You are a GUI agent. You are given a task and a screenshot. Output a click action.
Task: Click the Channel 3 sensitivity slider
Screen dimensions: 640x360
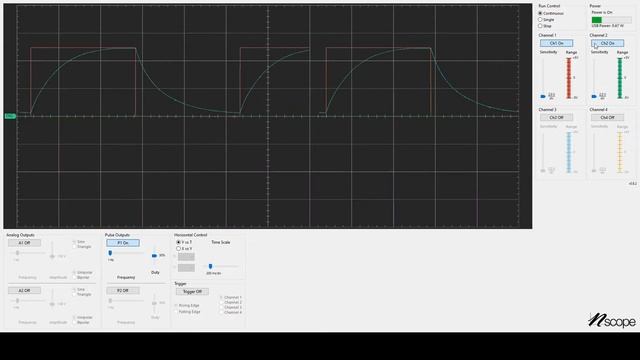coord(543,152)
